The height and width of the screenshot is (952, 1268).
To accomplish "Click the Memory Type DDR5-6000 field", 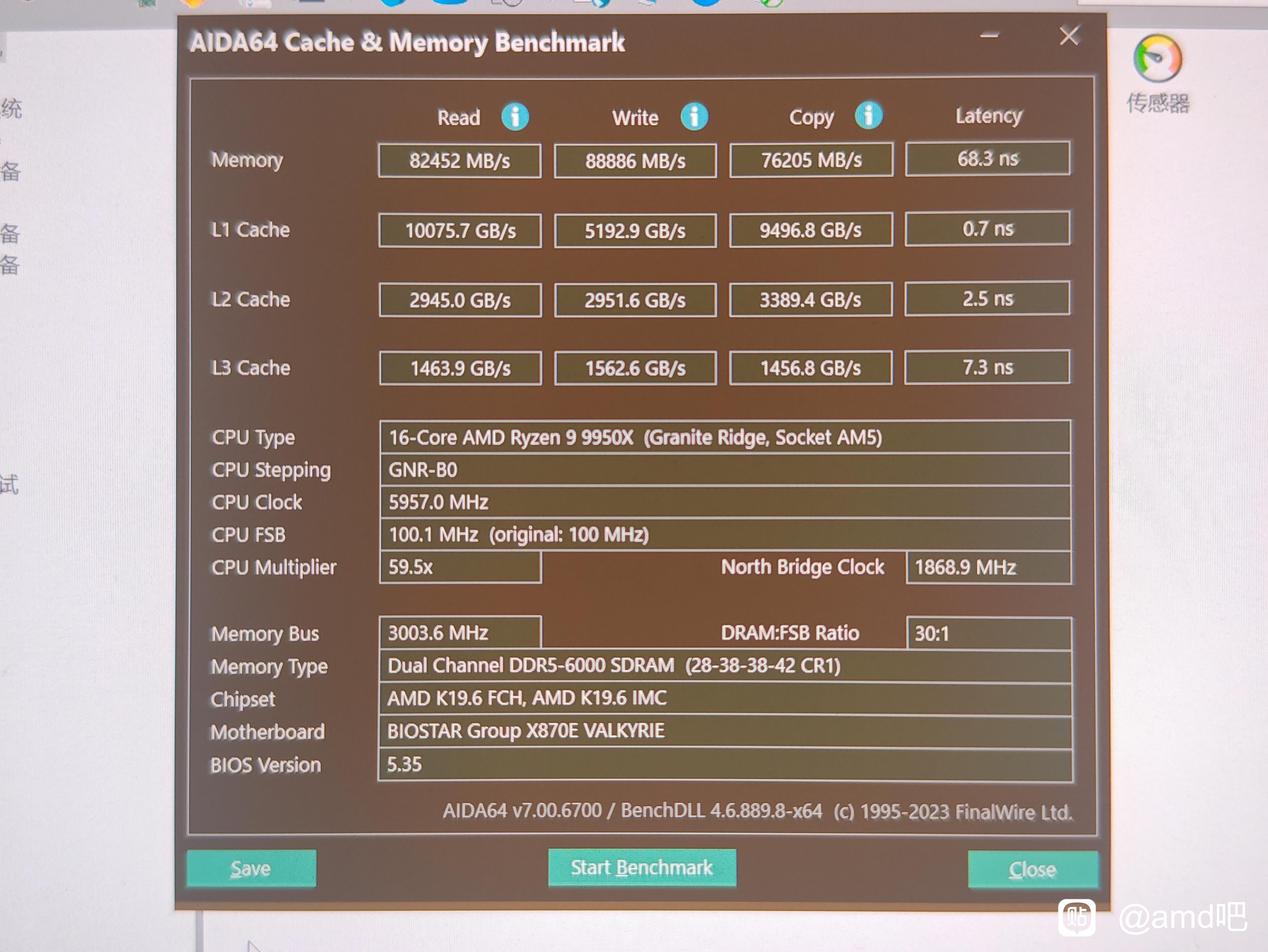I will click(725, 666).
